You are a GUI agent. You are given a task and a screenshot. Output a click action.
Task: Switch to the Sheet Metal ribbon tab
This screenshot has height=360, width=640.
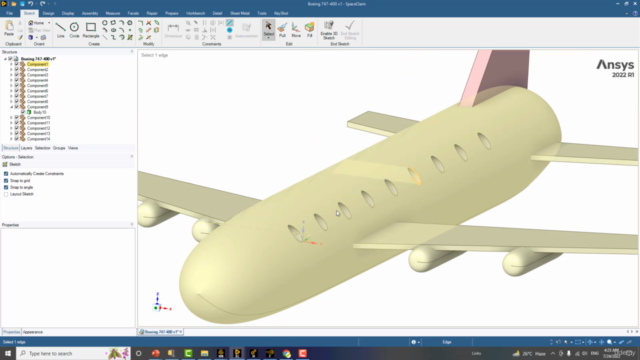[x=240, y=13]
